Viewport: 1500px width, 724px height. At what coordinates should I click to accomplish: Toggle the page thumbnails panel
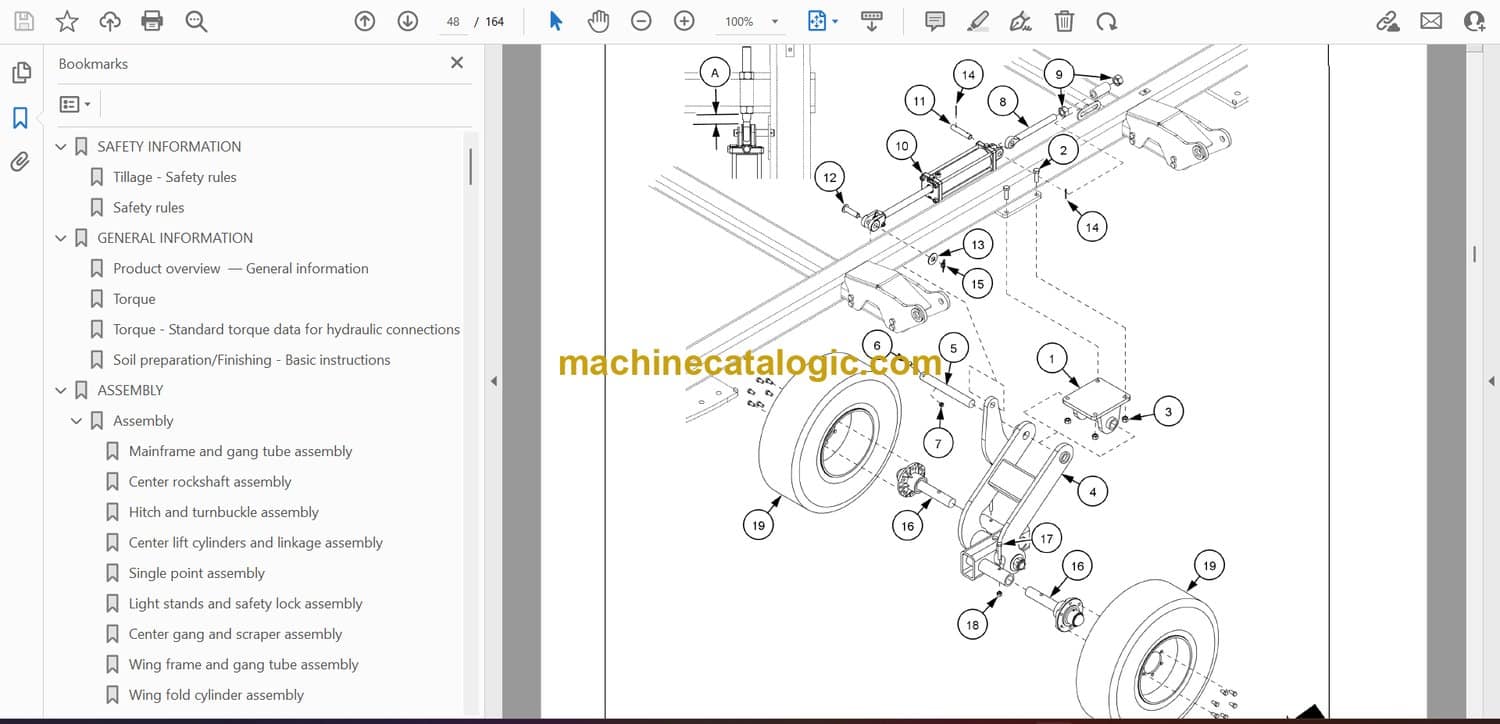[20, 73]
